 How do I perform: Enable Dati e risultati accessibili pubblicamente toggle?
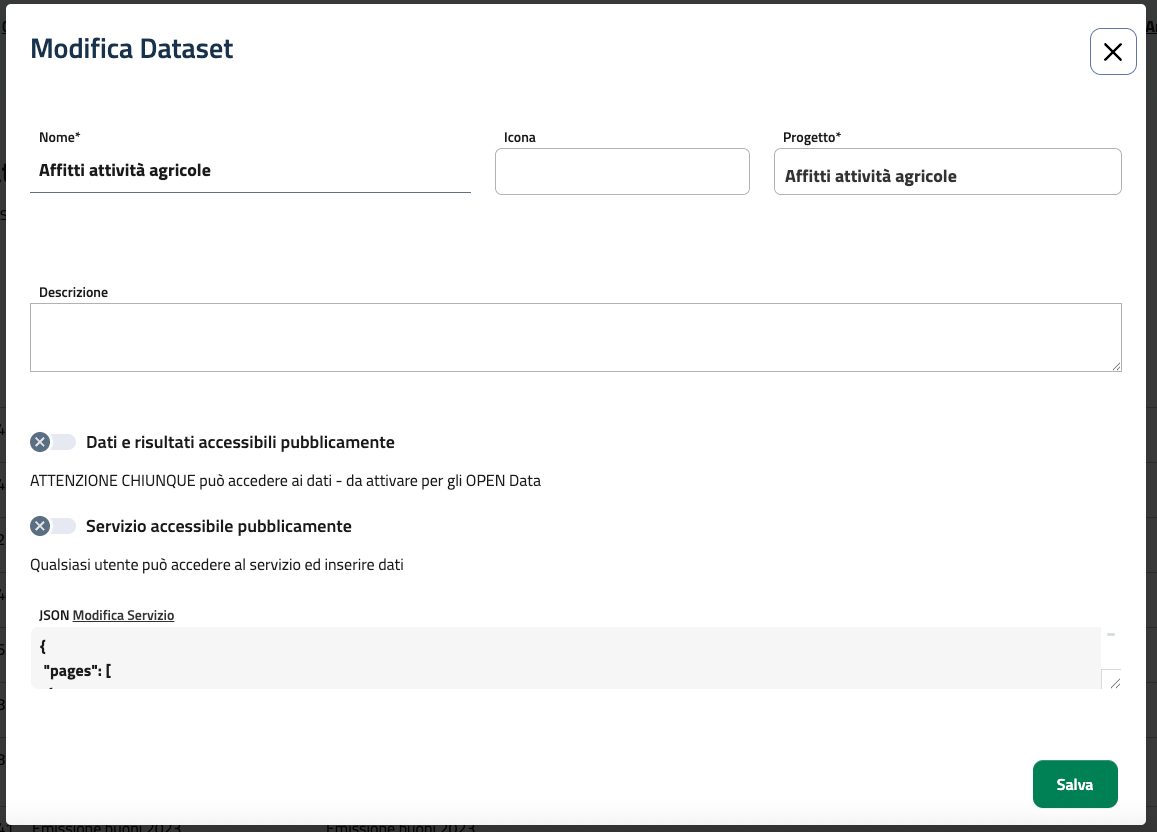(x=53, y=442)
